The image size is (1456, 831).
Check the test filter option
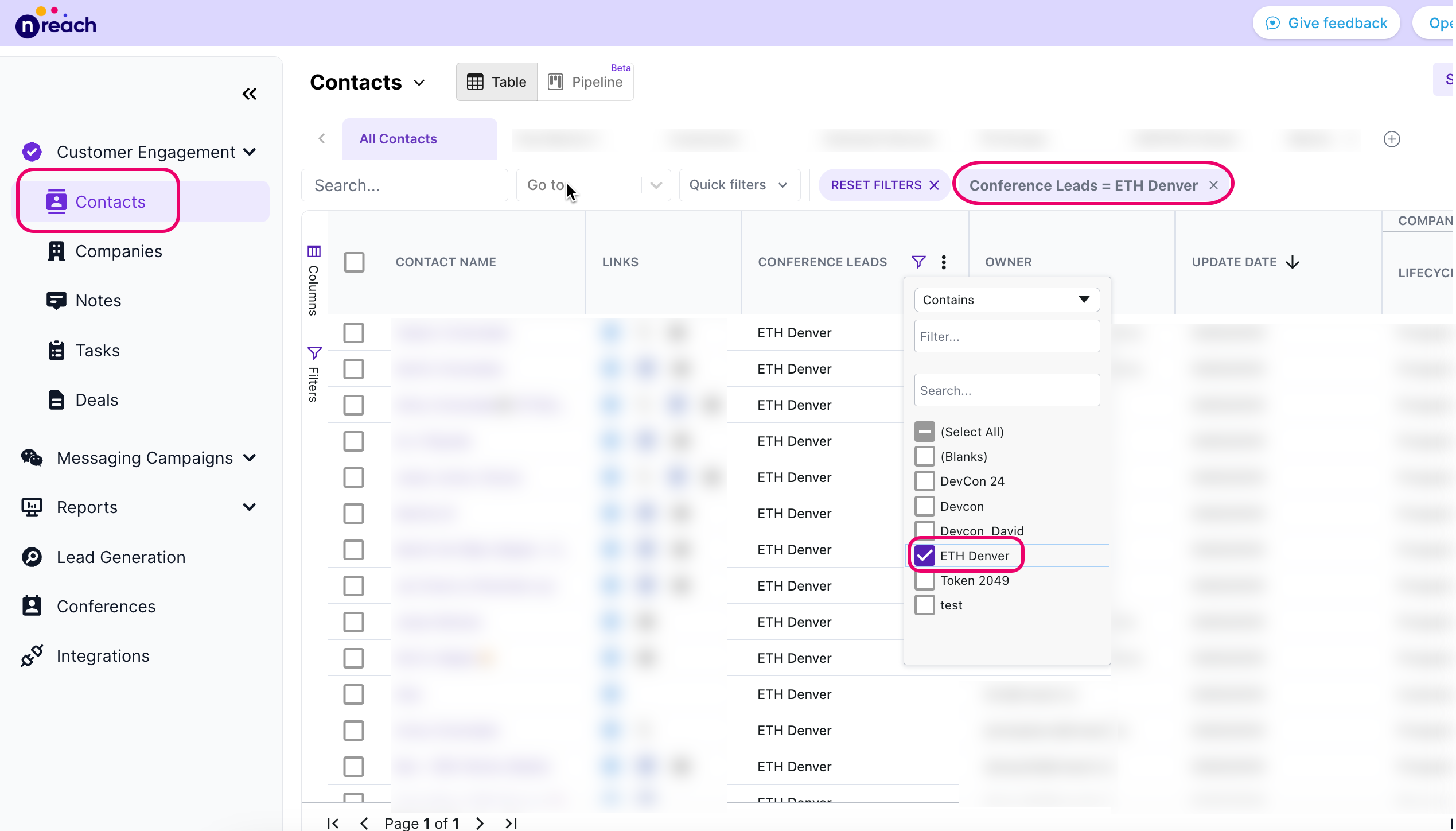pos(924,605)
